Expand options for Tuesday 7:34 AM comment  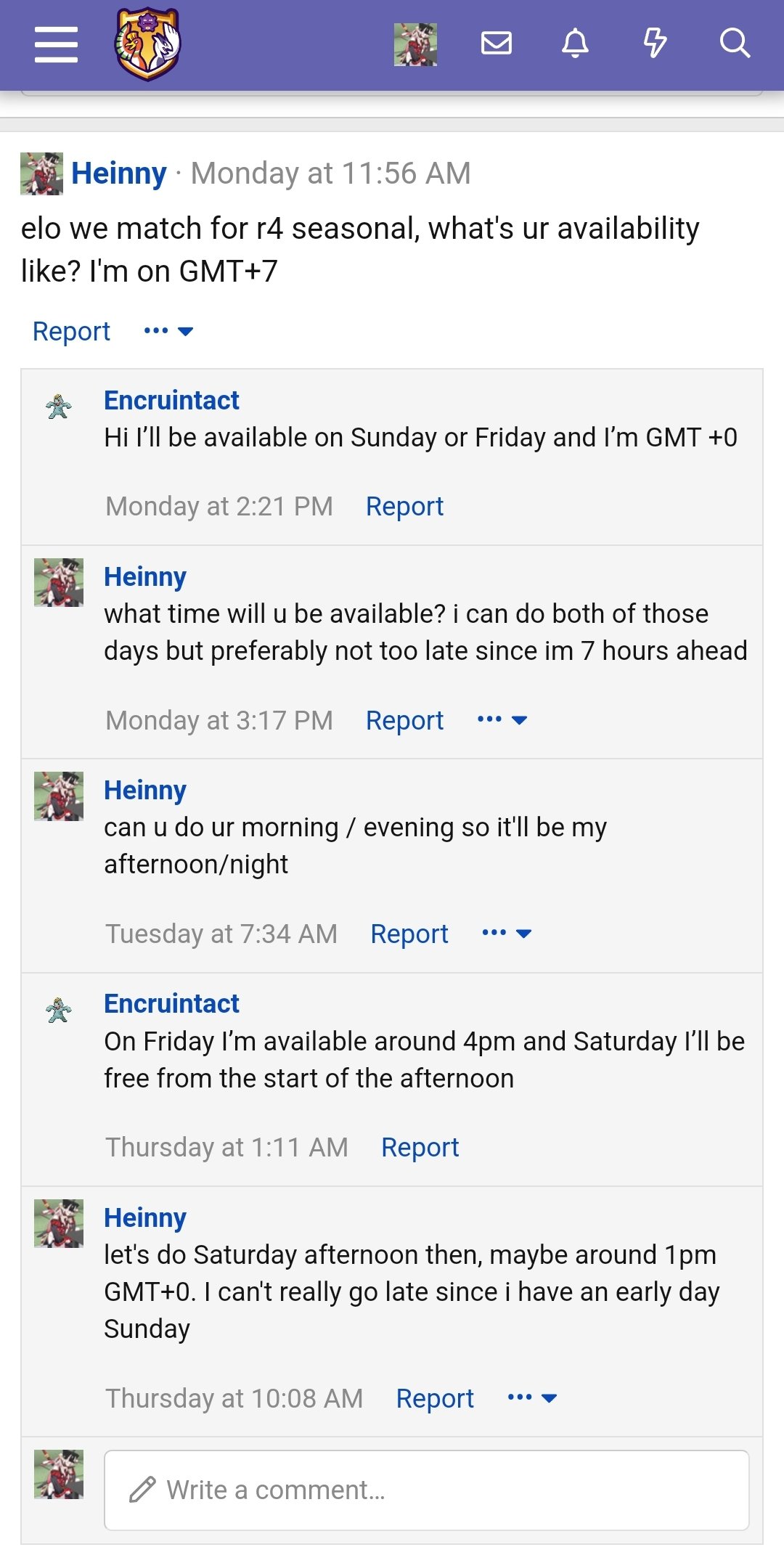[507, 934]
